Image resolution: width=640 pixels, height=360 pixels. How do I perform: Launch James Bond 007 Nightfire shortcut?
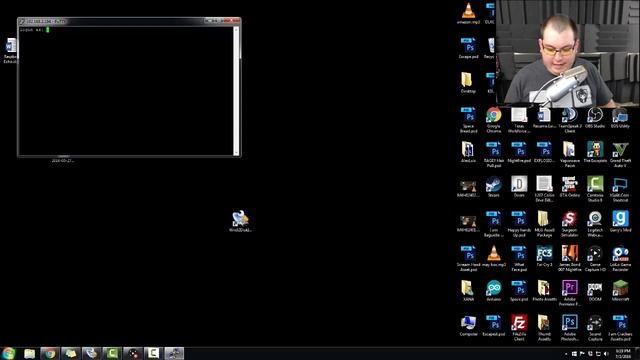[x=569, y=258]
